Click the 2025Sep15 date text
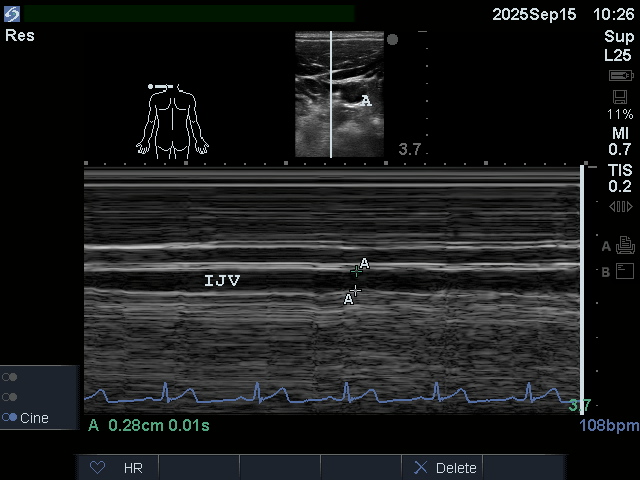The image size is (640, 480). pos(534,15)
